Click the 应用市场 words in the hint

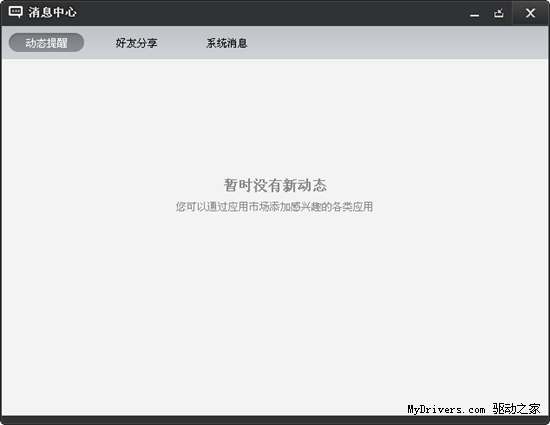pyautogui.click(x=249, y=207)
